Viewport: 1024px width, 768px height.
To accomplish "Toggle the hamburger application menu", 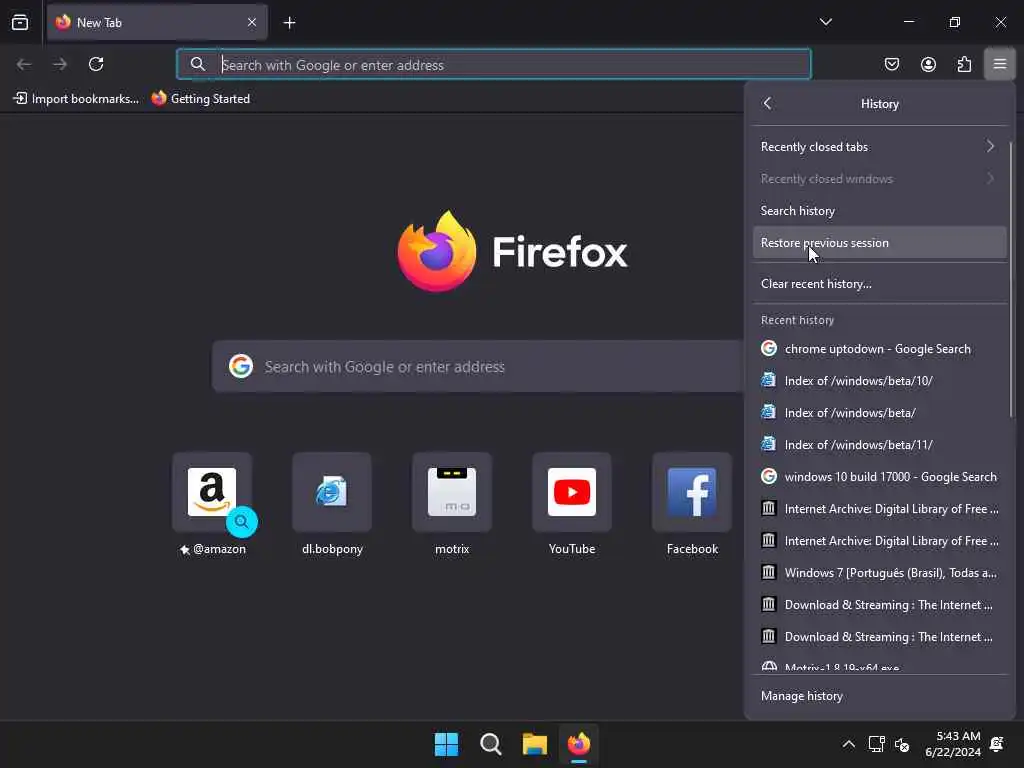I will click(1000, 64).
